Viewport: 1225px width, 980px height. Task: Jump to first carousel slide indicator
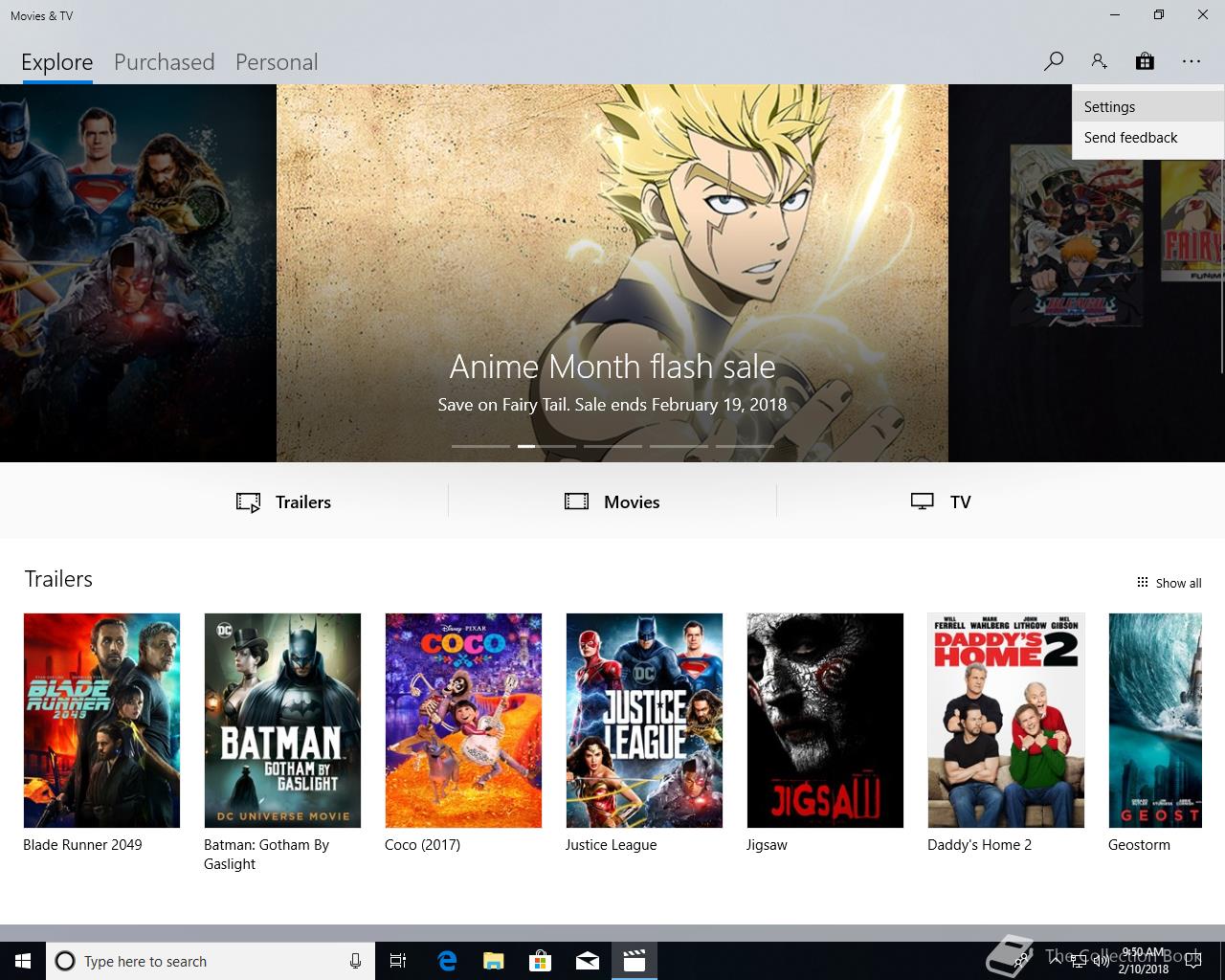tap(480, 446)
